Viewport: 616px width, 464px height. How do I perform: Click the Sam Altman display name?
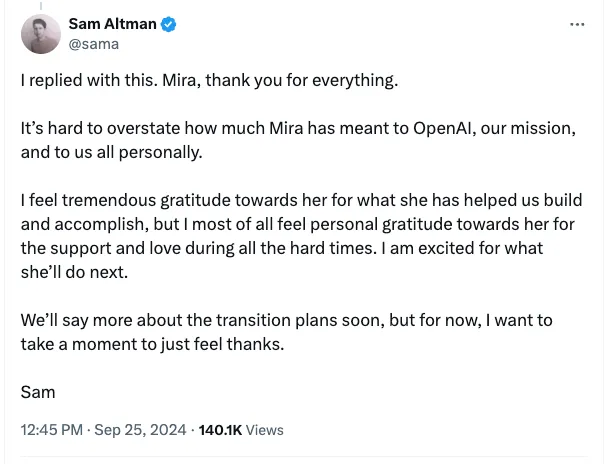pos(112,24)
